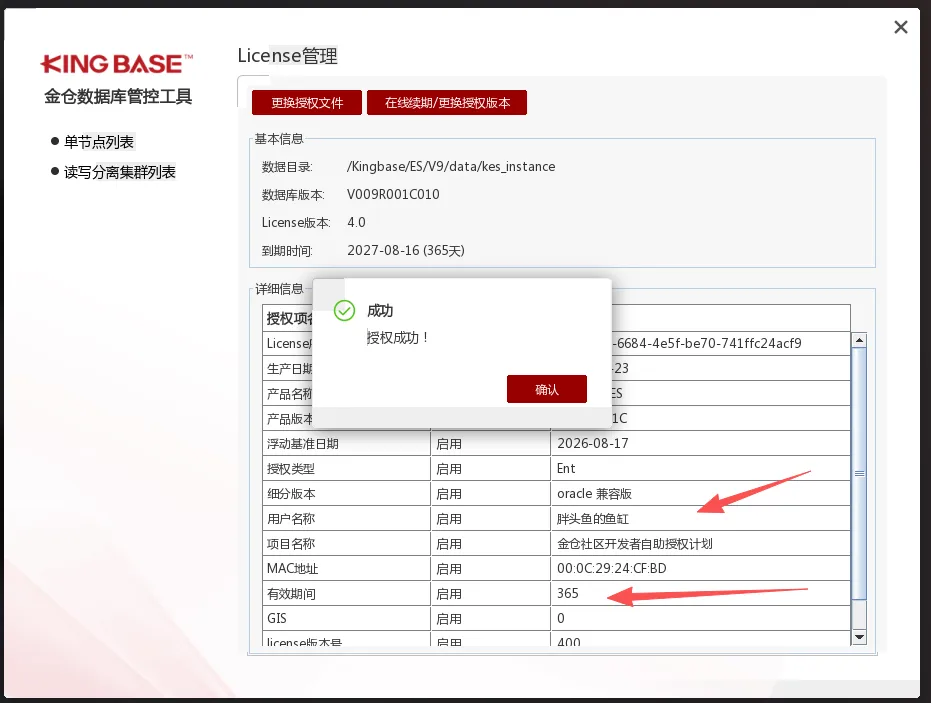Select 启用 status in MAC地址 row
931x703 pixels.
(449, 568)
